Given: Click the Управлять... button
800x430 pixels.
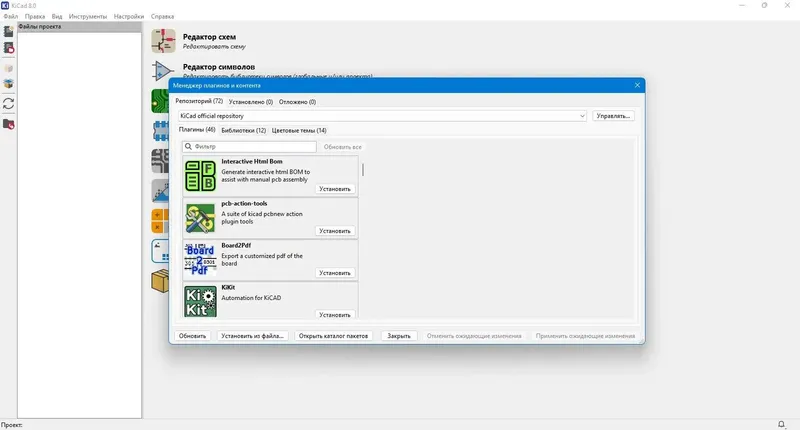Looking at the screenshot, I should [x=613, y=116].
